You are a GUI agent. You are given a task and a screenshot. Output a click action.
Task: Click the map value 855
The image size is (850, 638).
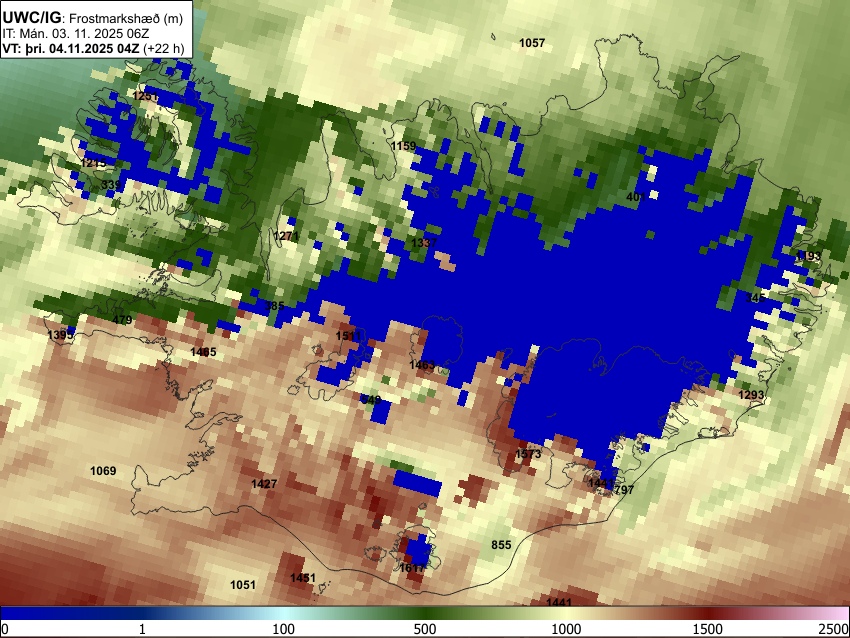501,545
